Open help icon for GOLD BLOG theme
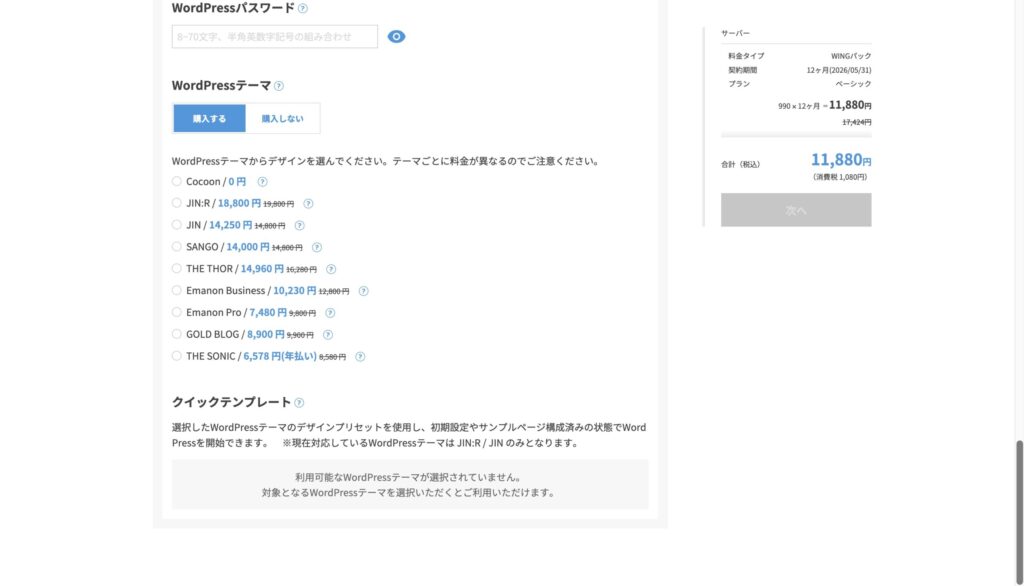The width and height of the screenshot is (1024, 586). tap(328, 334)
